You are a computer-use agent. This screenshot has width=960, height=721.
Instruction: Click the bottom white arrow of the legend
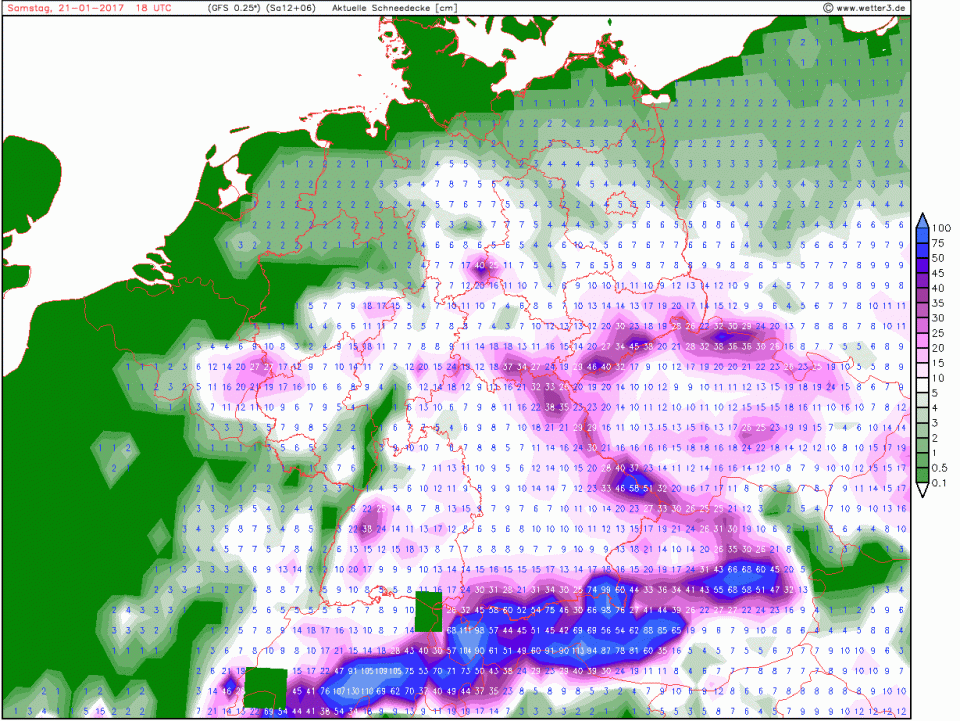click(924, 492)
